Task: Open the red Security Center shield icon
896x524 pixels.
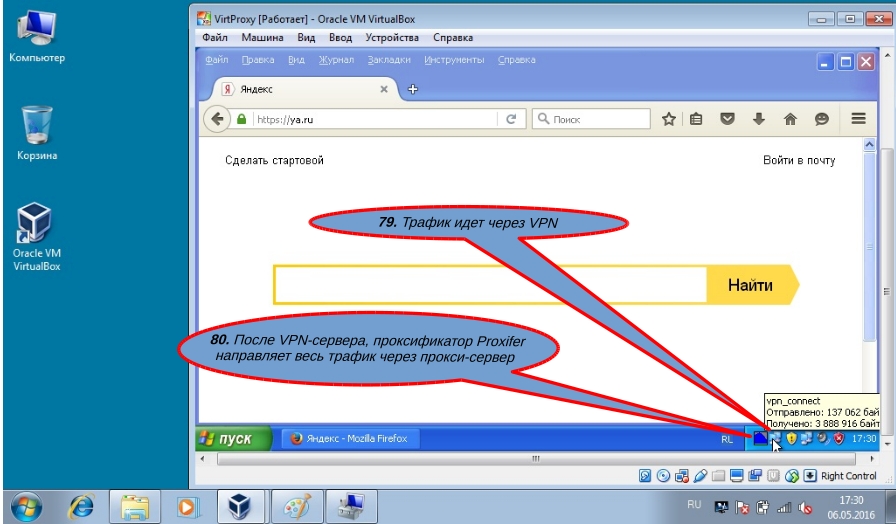Action: (x=838, y=438)
